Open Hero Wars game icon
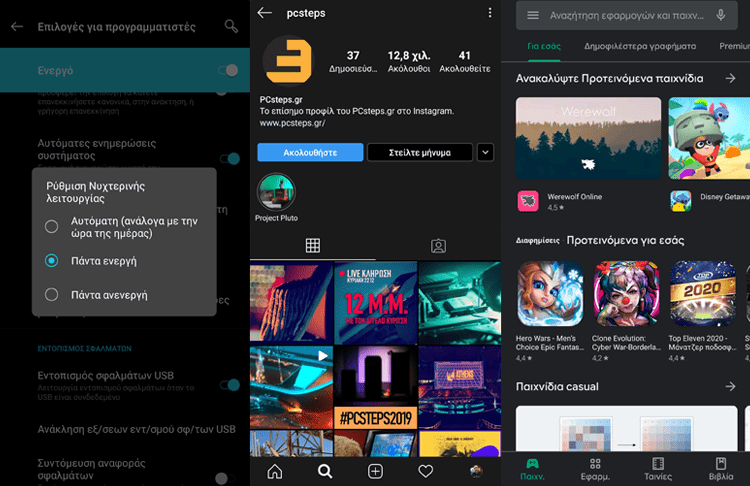 point(550,294)
